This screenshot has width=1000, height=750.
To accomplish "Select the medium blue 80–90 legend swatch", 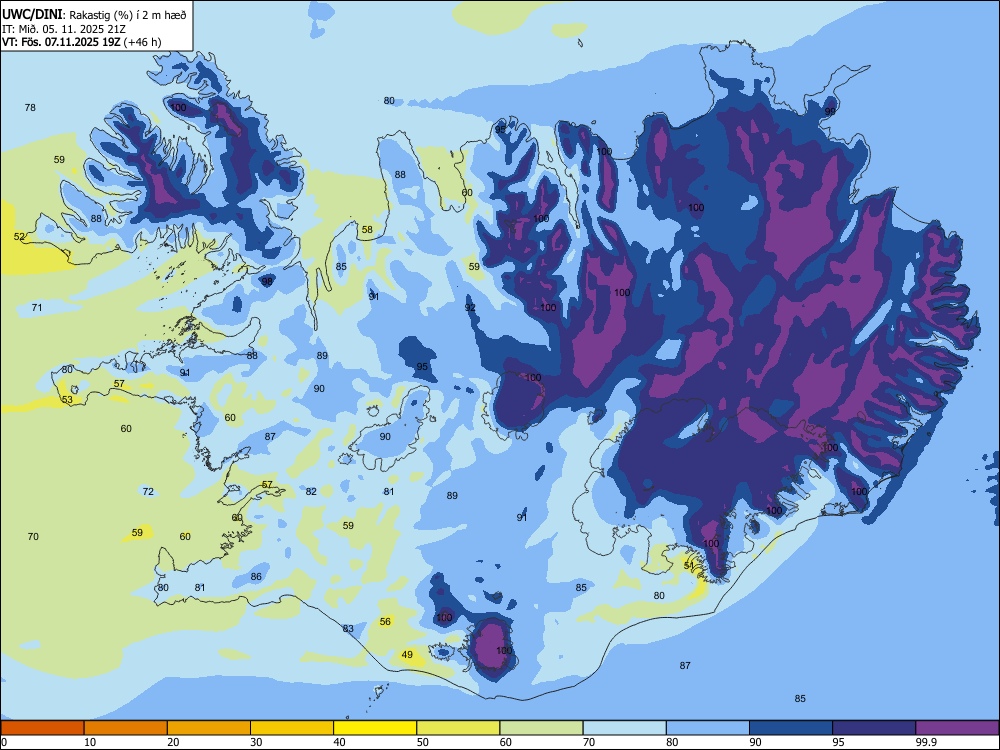I will [708, 728].
